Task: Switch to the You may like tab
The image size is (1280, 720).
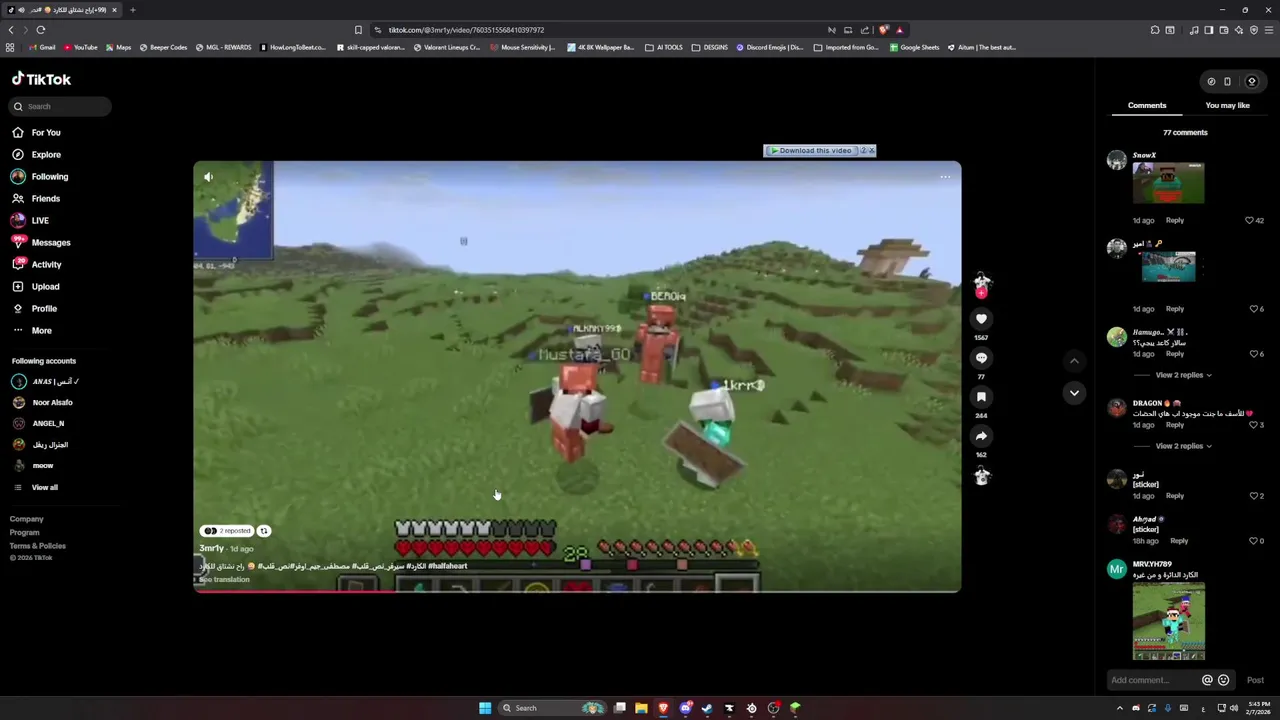Action: click(1228, 105)
